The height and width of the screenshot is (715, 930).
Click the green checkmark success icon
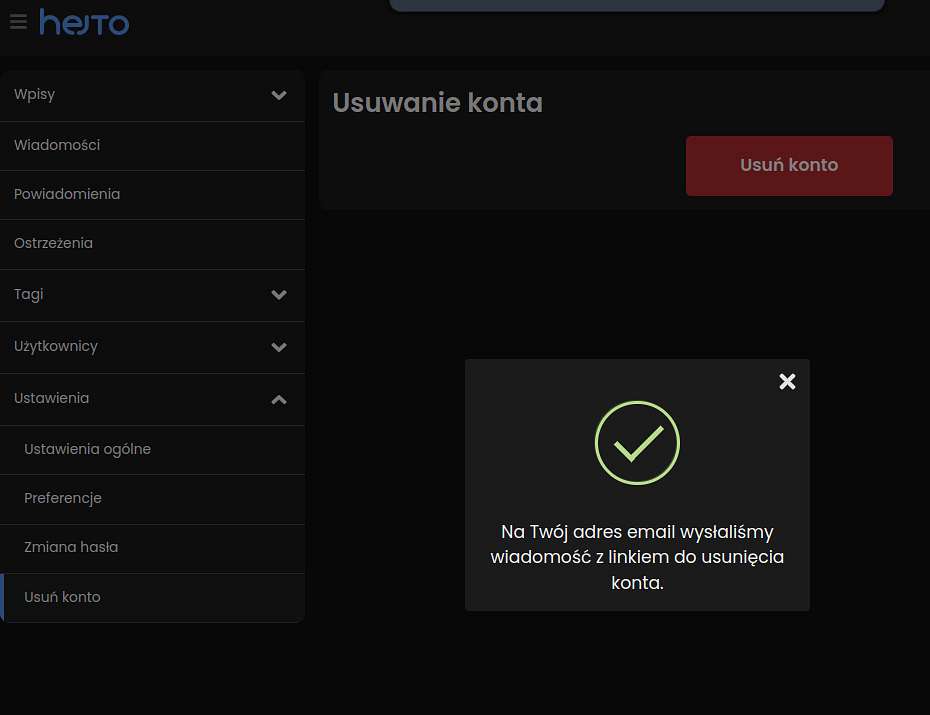tap(637, 443)
